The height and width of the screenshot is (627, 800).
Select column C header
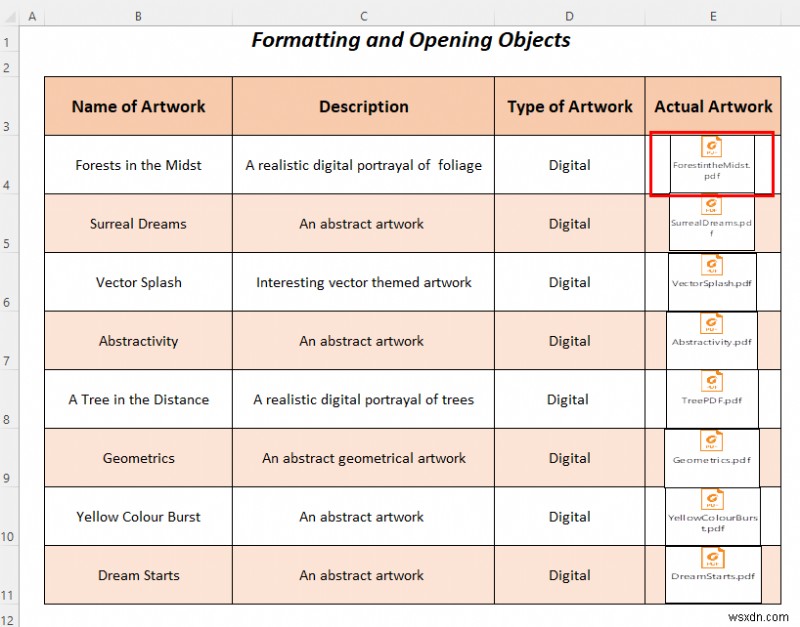point(363,16)
